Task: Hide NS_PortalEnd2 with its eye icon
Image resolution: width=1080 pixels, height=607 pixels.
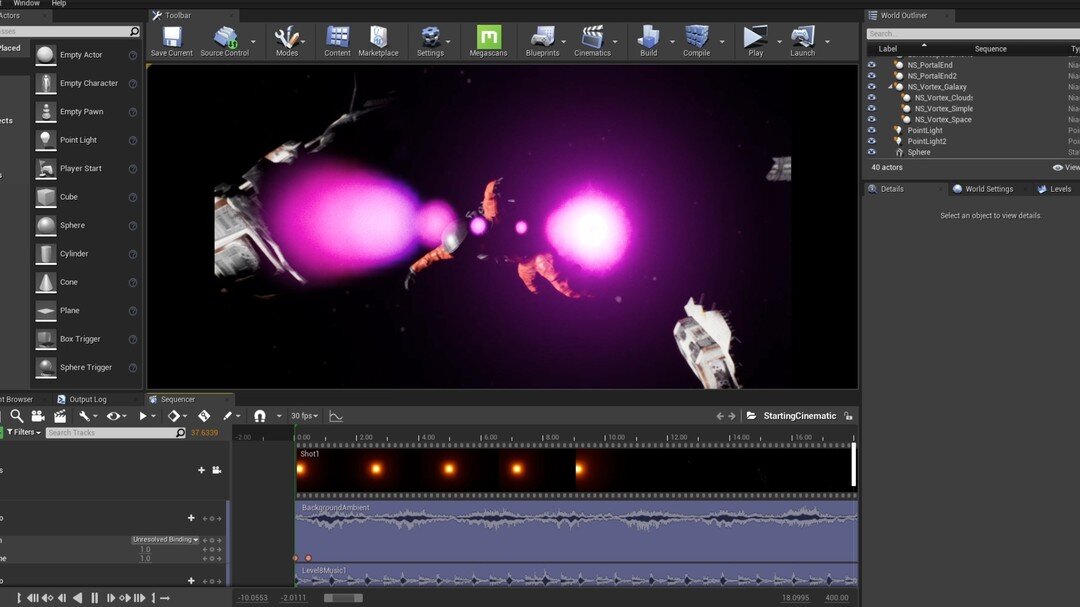Action: pyautogui.click(x=872, y=76)
